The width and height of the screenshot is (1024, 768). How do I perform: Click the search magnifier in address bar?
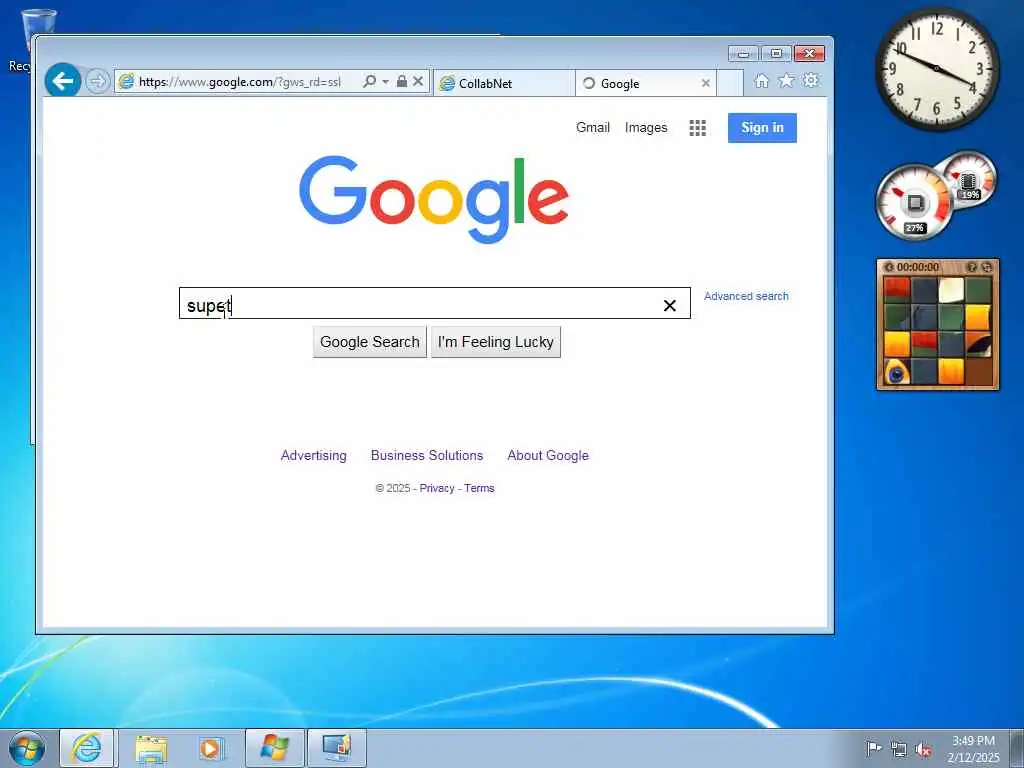pyautogui.click(x=370, y=82)
